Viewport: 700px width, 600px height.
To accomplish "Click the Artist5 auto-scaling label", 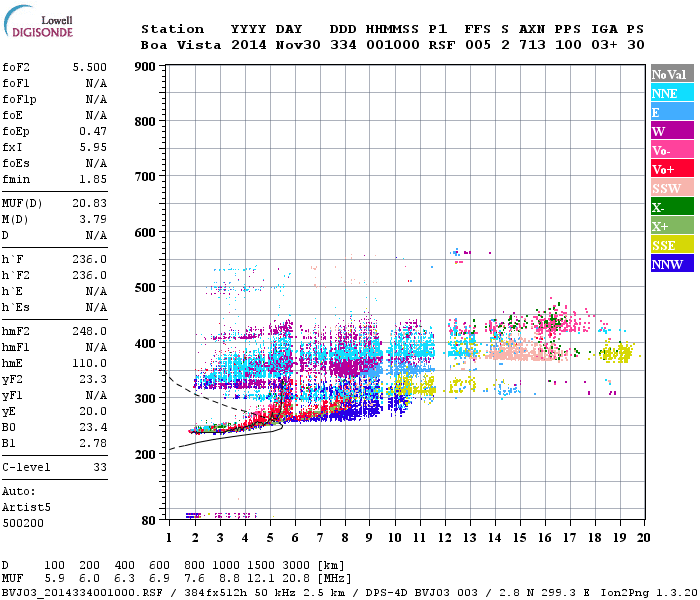I will (26, 508).
